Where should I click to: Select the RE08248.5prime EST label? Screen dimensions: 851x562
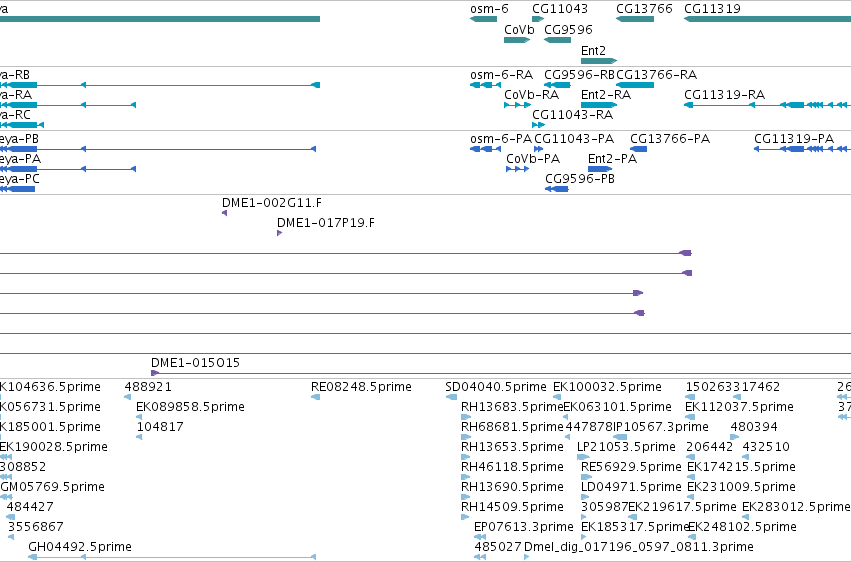coord(361,387)
